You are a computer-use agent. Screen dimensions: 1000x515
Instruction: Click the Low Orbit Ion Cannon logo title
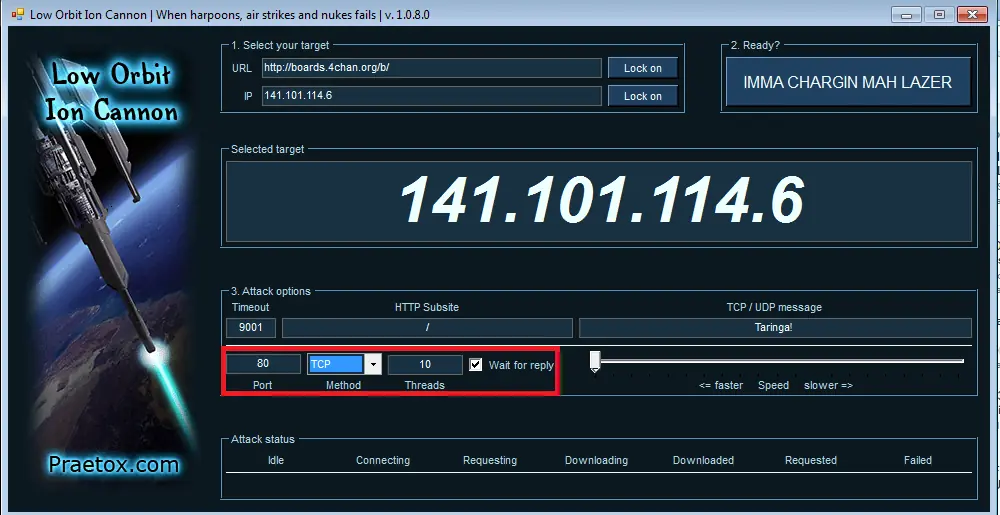tap(111, 93)
